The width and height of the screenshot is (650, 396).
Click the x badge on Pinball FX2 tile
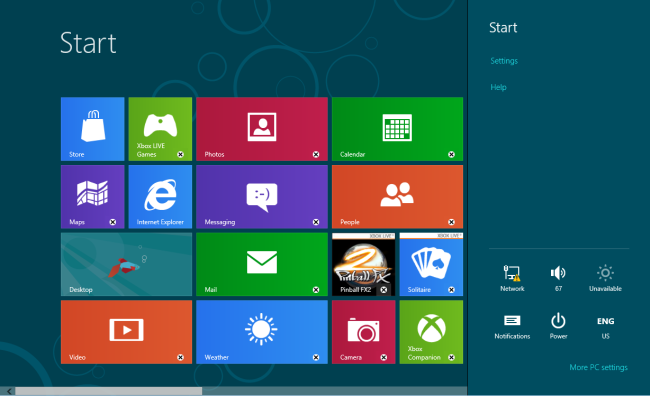coord(384,289)
